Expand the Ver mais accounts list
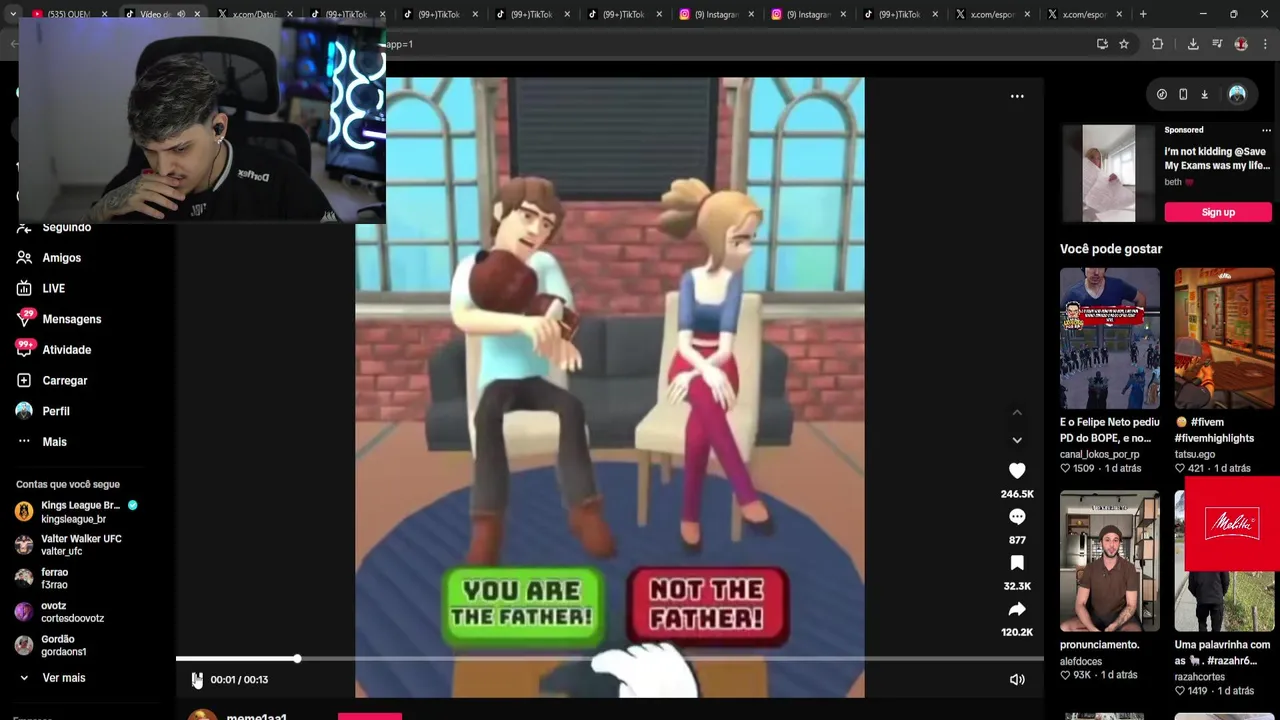Viewport: 1280px width, 720px height. pos(63,678)
